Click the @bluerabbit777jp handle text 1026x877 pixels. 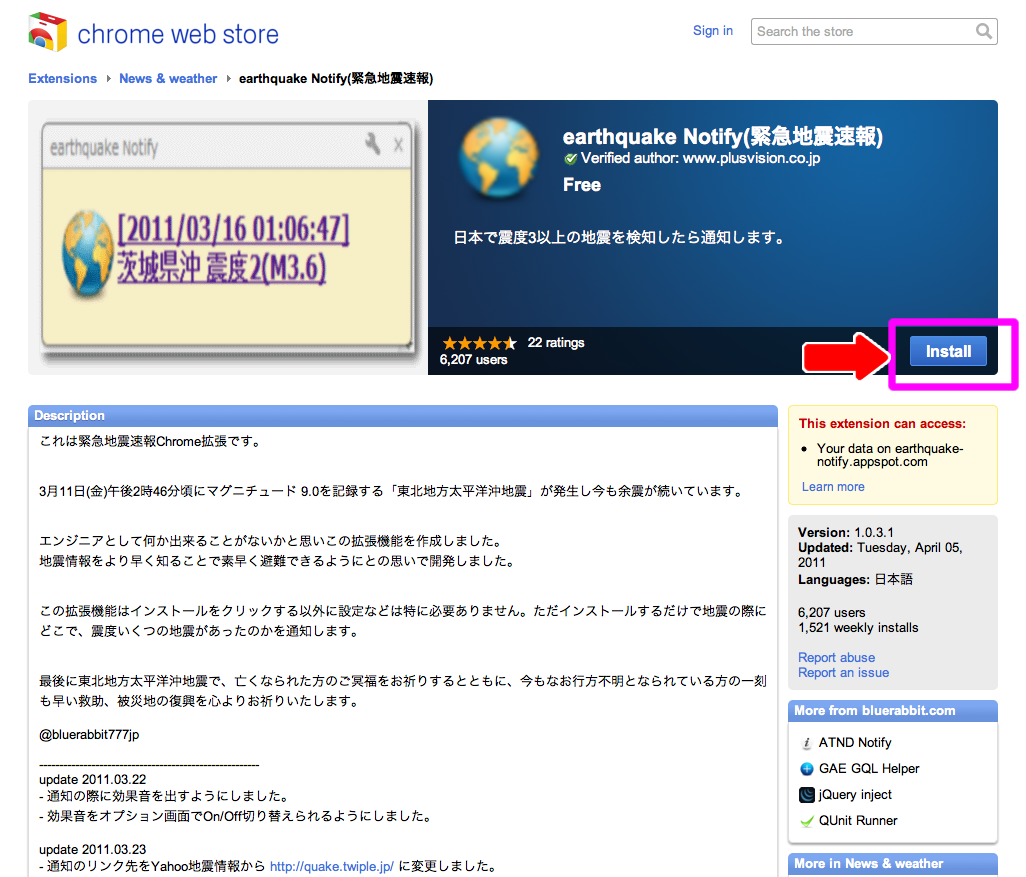(x=89, y=734)
